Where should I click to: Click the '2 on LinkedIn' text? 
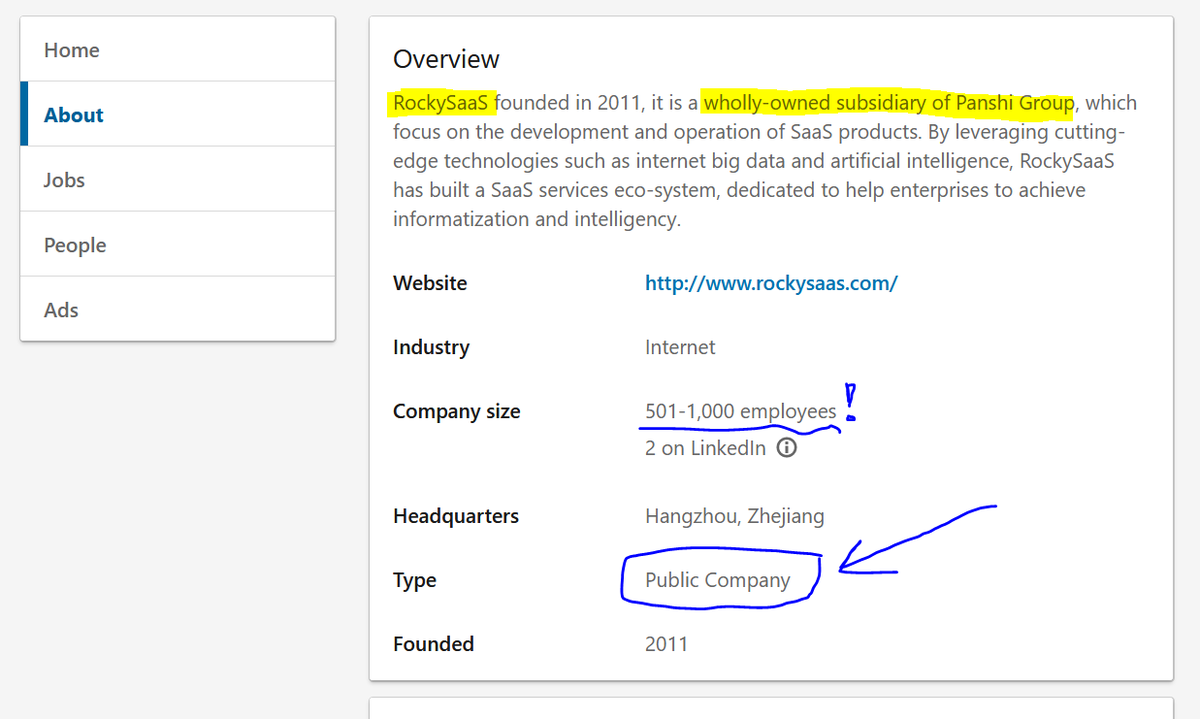coord(706,448)
